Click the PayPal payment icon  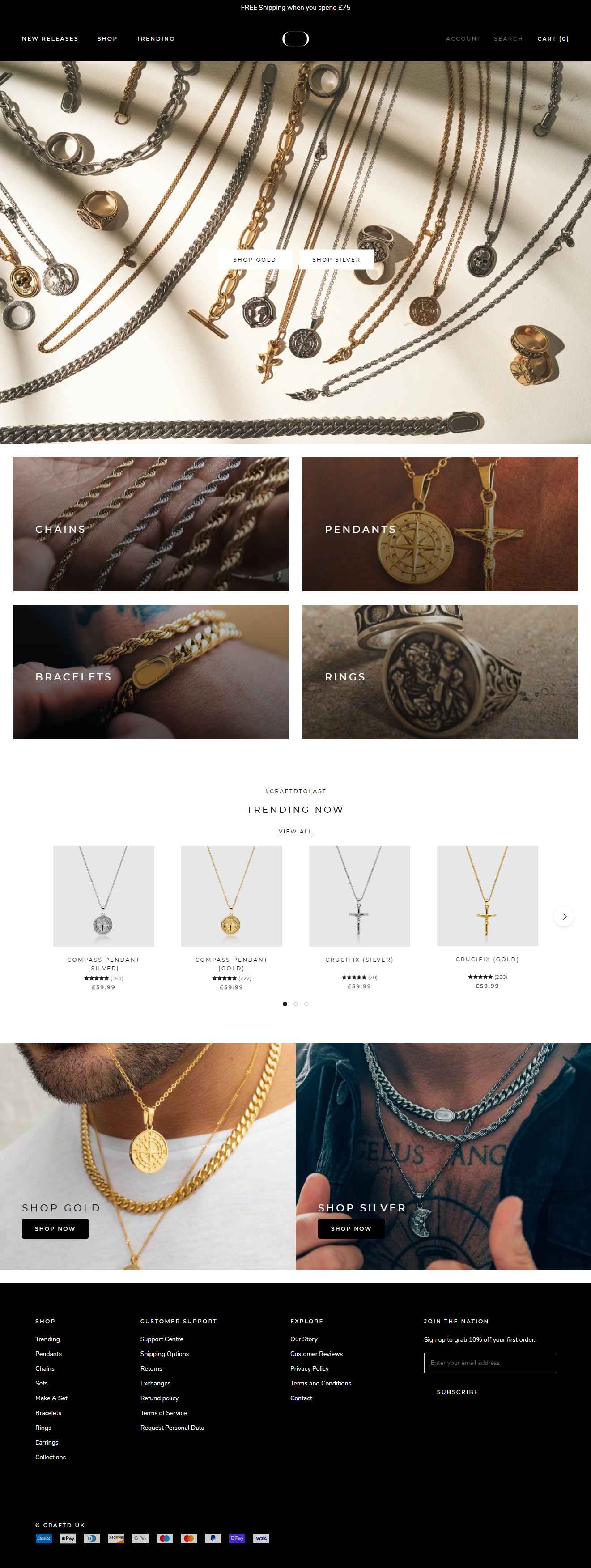click(x=213, y=1538)
